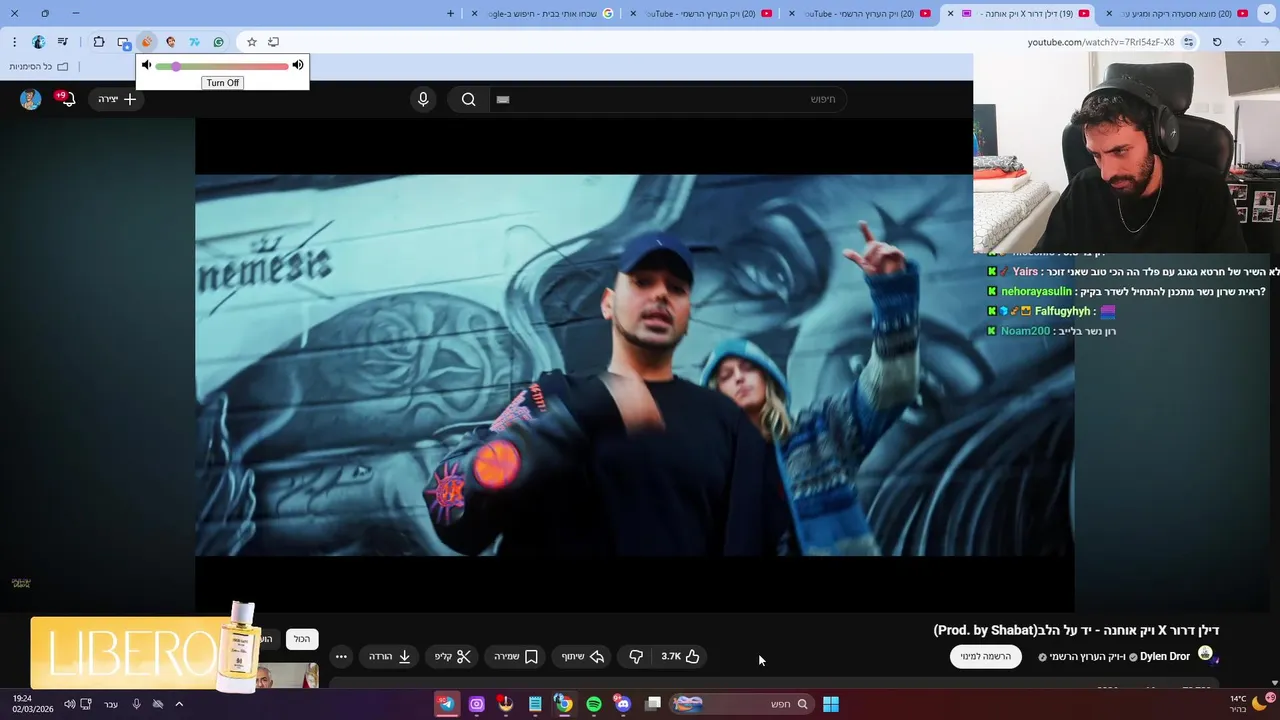This screenshot has width=1280, height=720.
Task: Open Chrome's three-dot menu
Action: (x=14, y=42)
